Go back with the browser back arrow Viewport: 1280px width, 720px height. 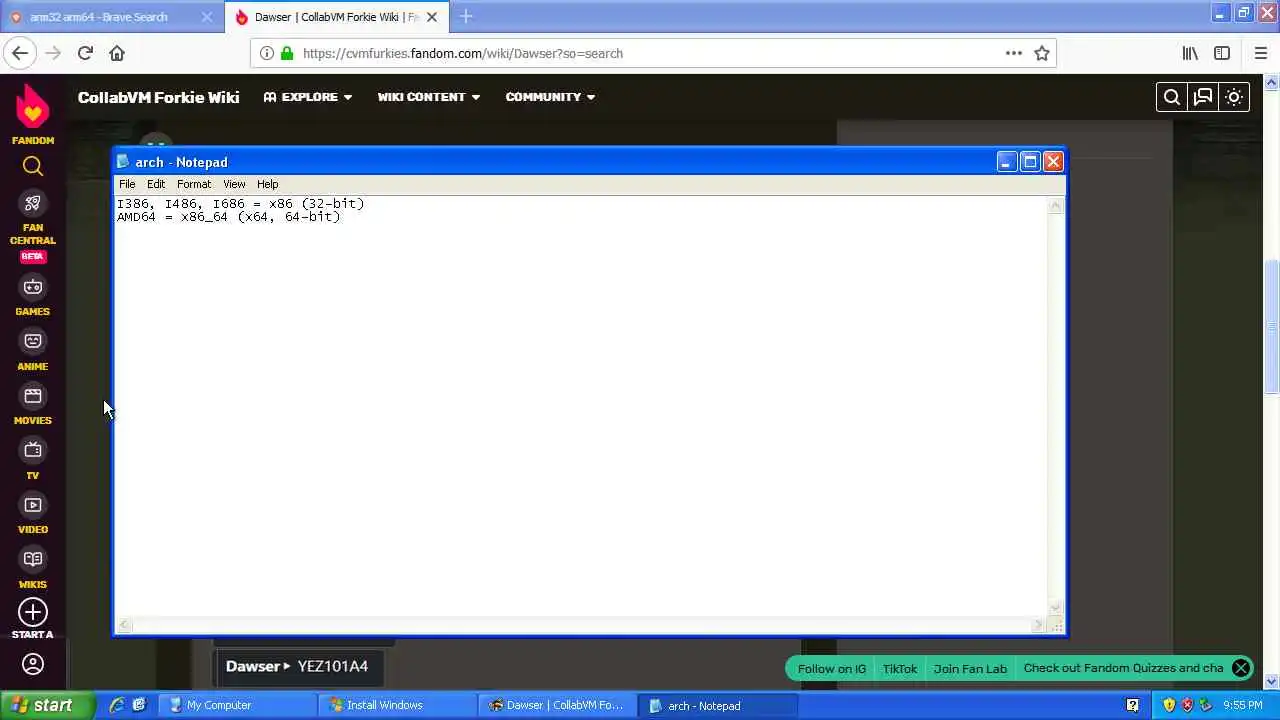click(20, 53)
